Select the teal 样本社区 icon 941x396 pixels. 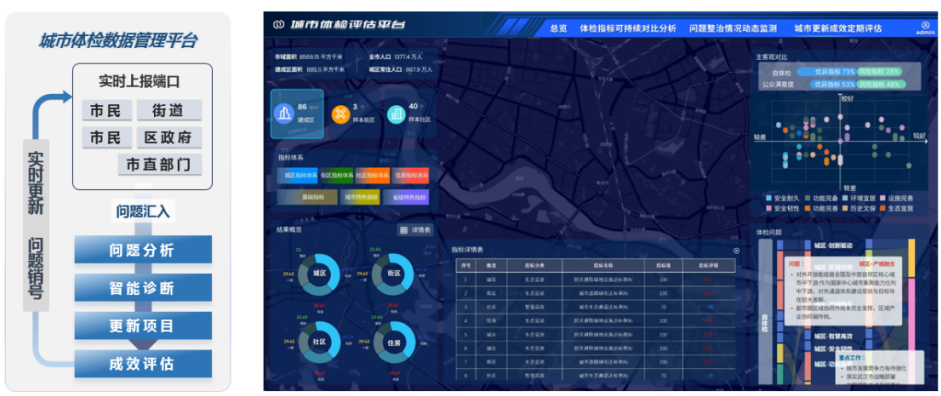[396, 114]
